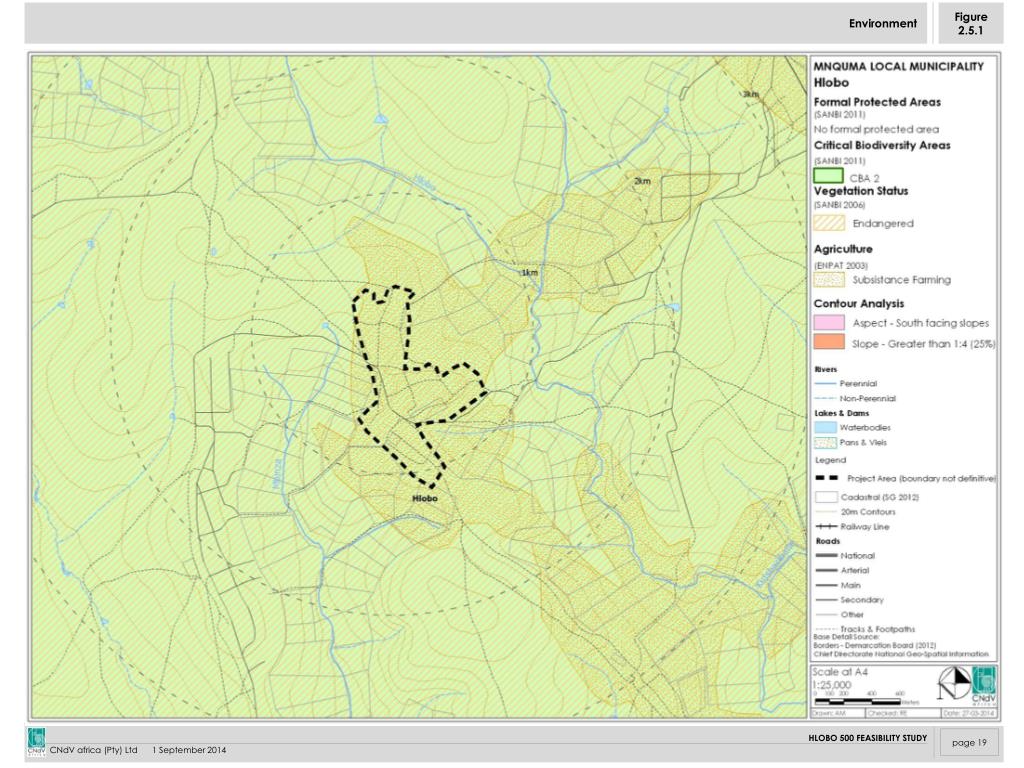The height and width of the screenshot is (768, 1024).
Task: Click the Railway Line legend symbol
Action: point(826,526)
